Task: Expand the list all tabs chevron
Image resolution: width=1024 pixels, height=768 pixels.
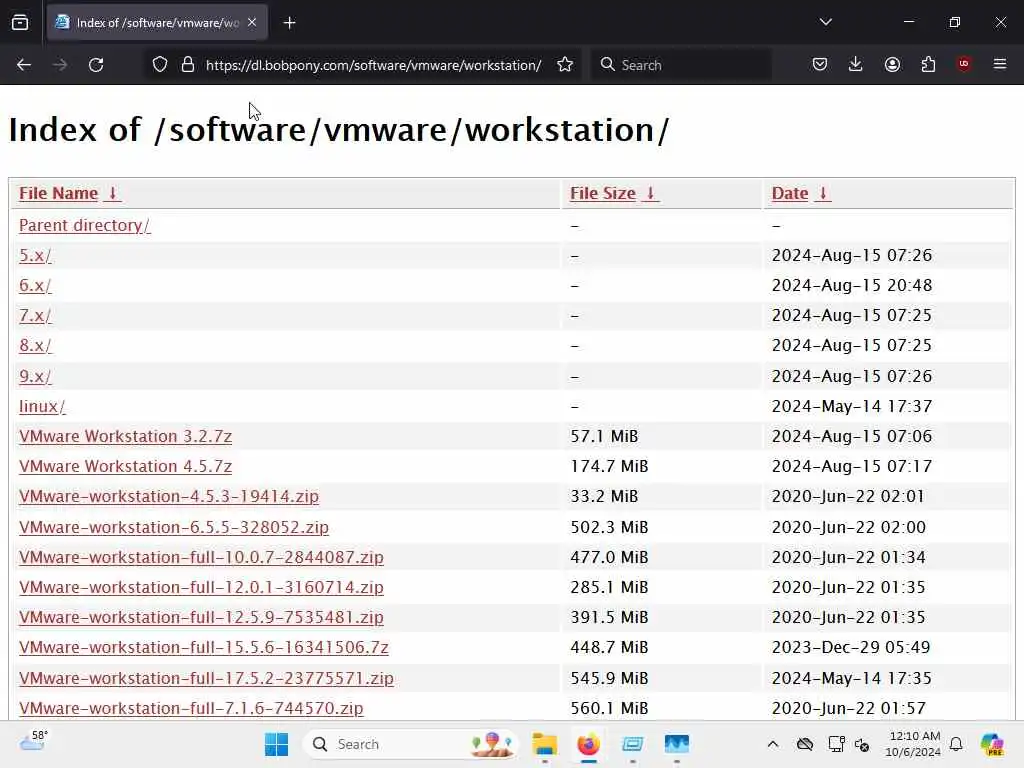Action: pyautogui.click(x=825, y=22)
